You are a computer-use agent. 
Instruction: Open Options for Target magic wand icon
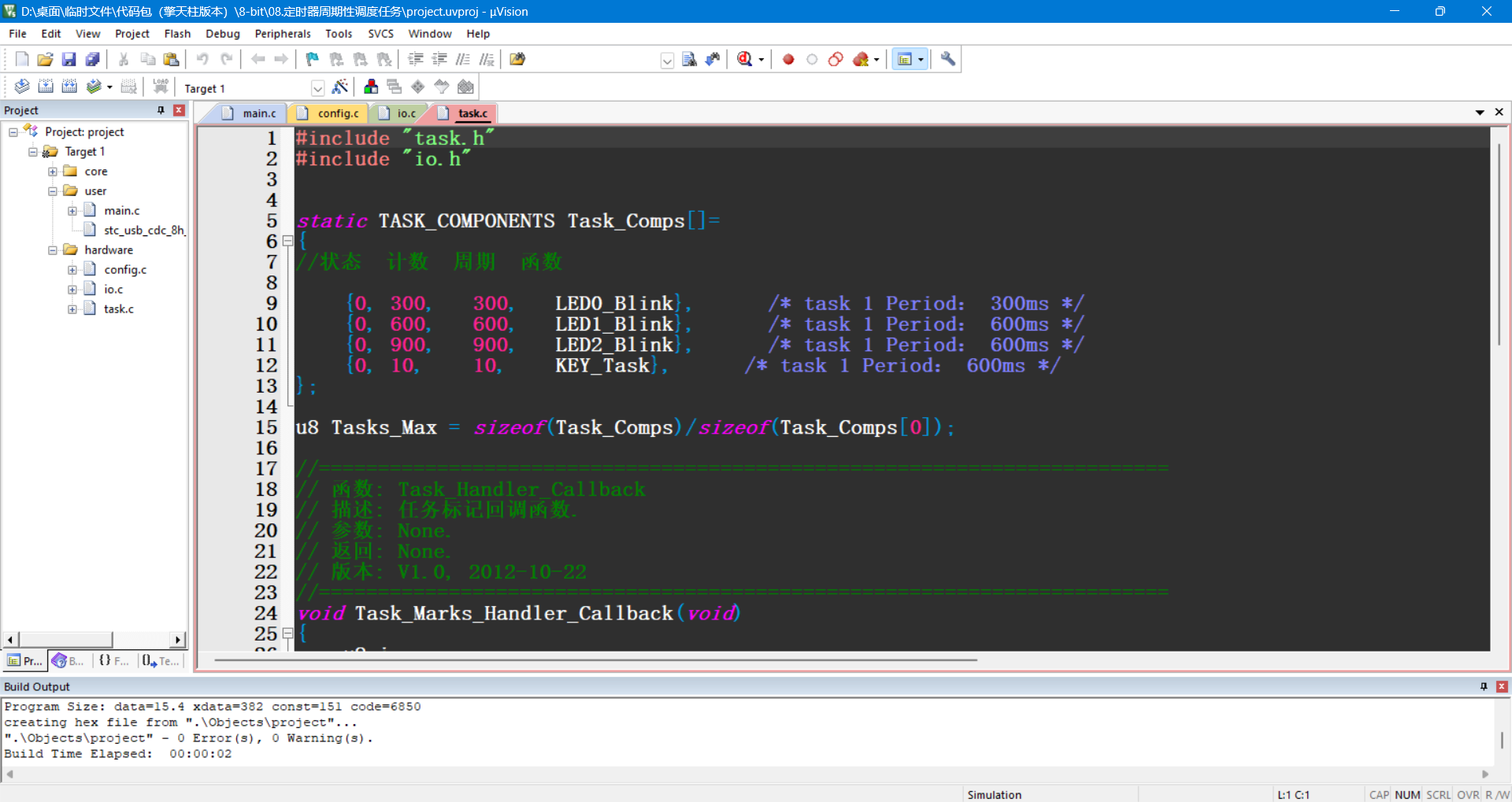(340, 87)
